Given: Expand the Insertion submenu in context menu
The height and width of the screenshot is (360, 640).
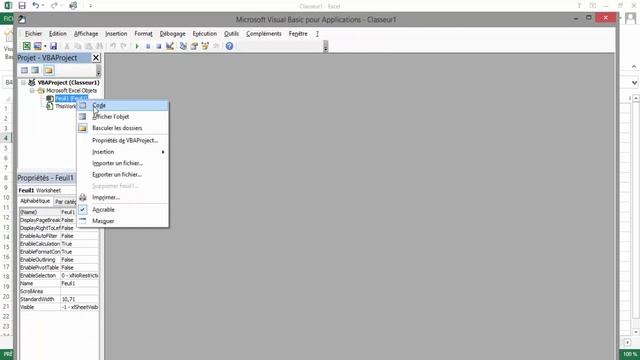Looking at the screenshot, I should [123, 152].
